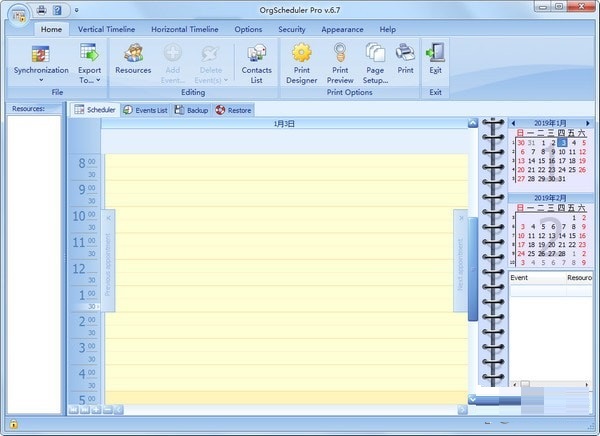The height and width of the screenshot is (436, 600).
Task: Select the 8:00 time slot in scheduler
Action: coord(285,160)
